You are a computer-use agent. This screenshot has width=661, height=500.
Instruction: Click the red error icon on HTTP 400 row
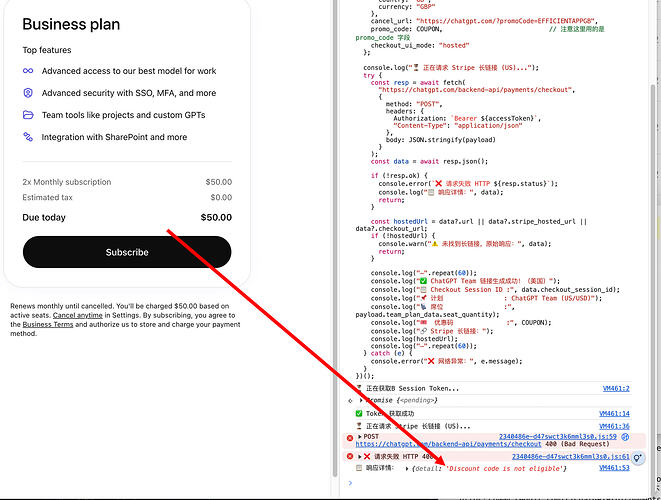tap(349, 456)
